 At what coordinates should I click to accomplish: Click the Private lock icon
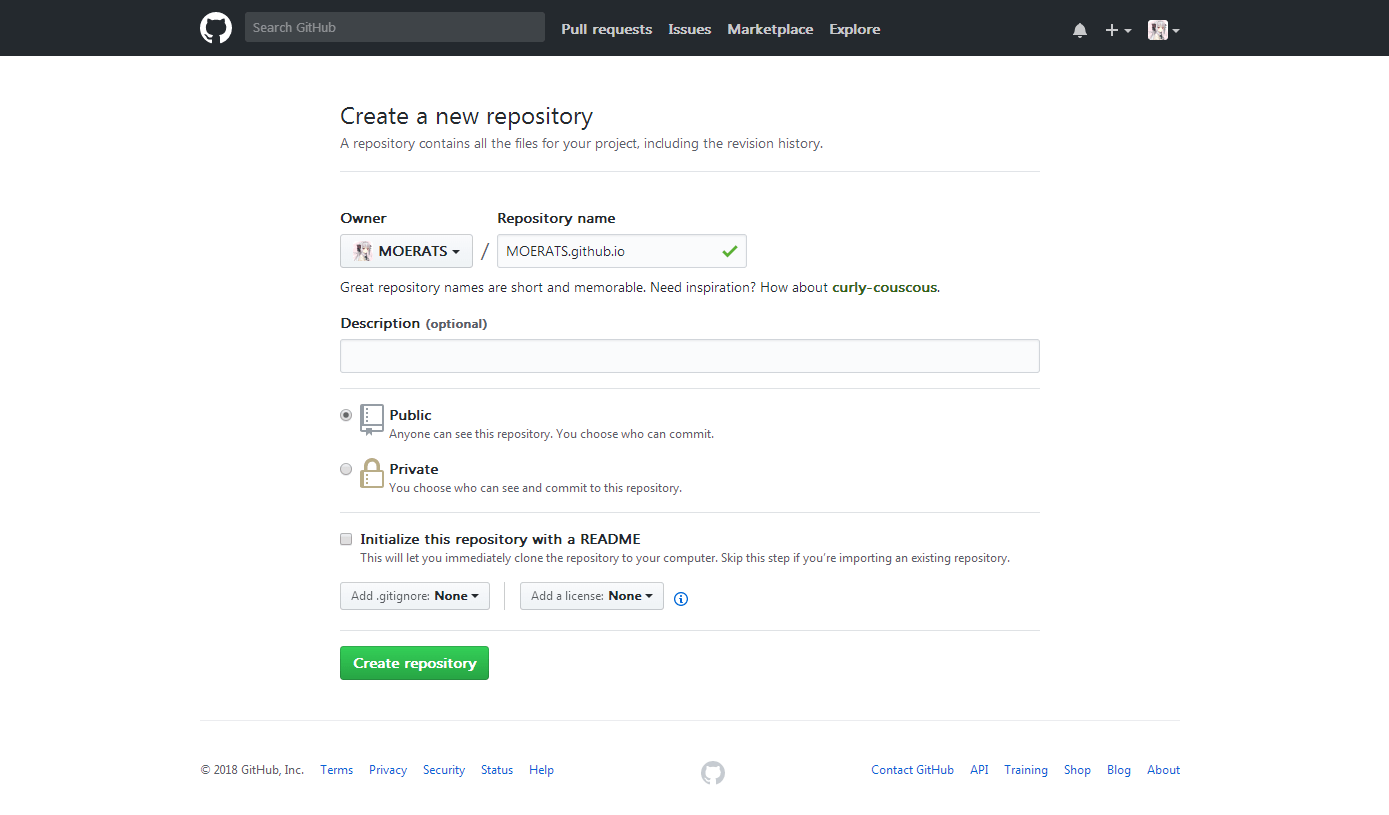click(372, 473)
